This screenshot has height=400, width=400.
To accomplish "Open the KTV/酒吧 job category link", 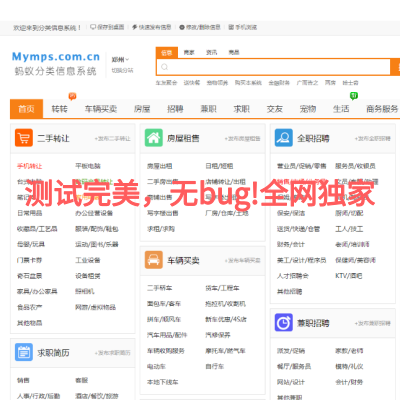I will (x=349, y=276).
